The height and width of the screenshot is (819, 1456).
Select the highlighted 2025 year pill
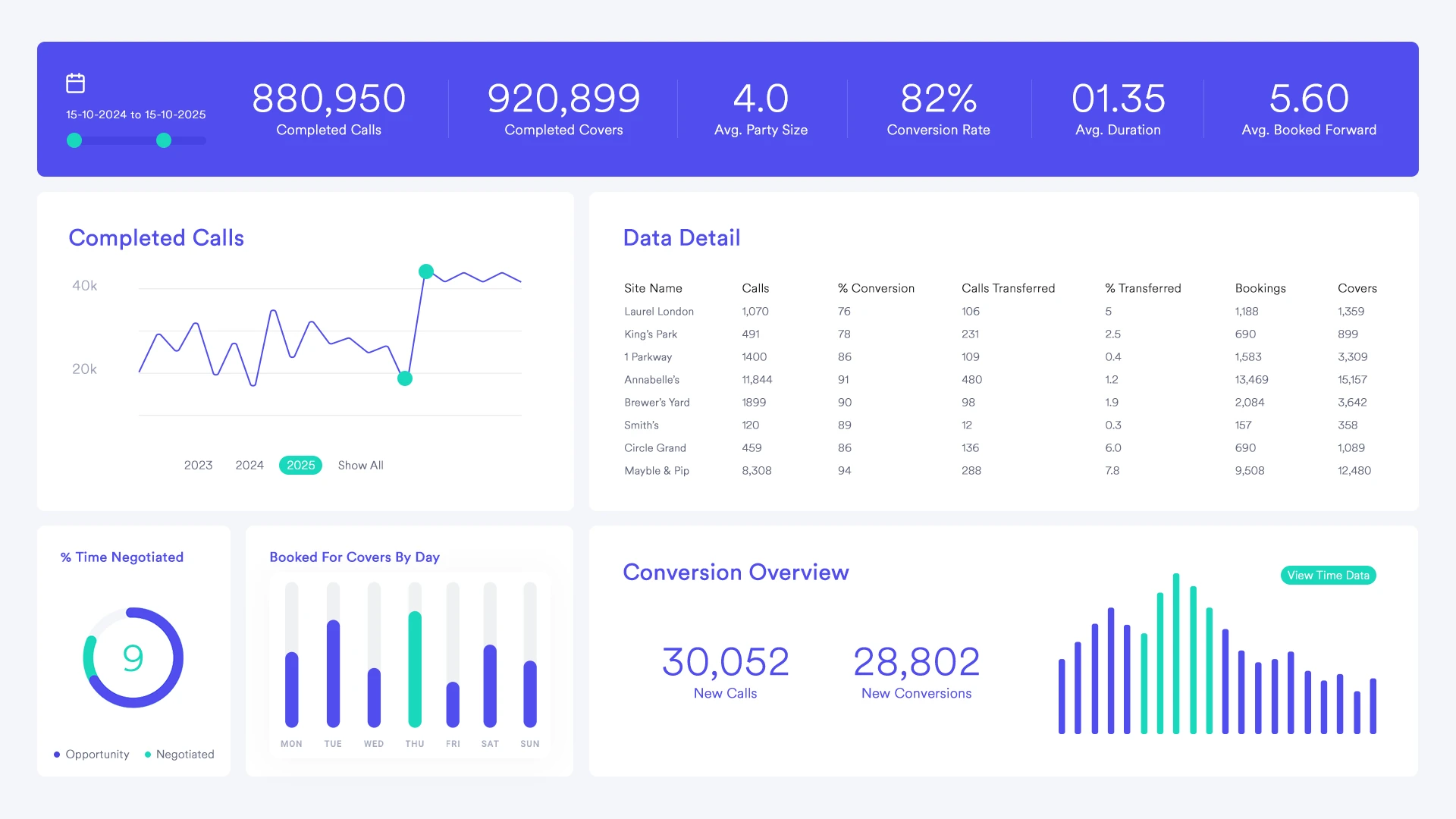pyautogui.click(x=300, y=465)
